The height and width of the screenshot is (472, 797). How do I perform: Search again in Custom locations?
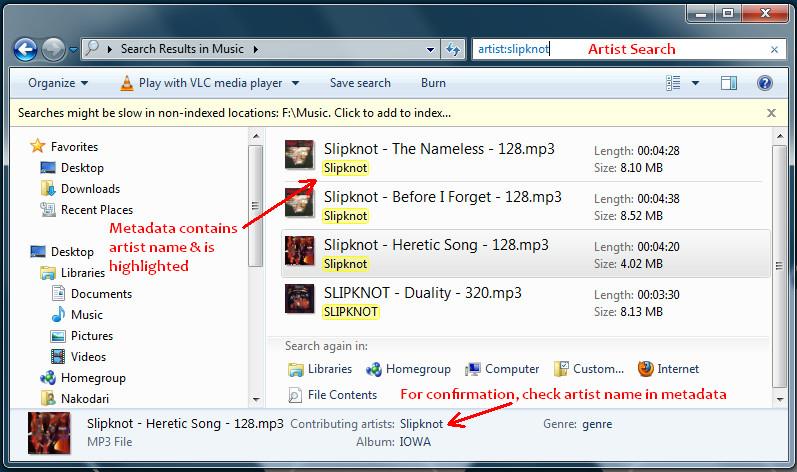[589, 369]
